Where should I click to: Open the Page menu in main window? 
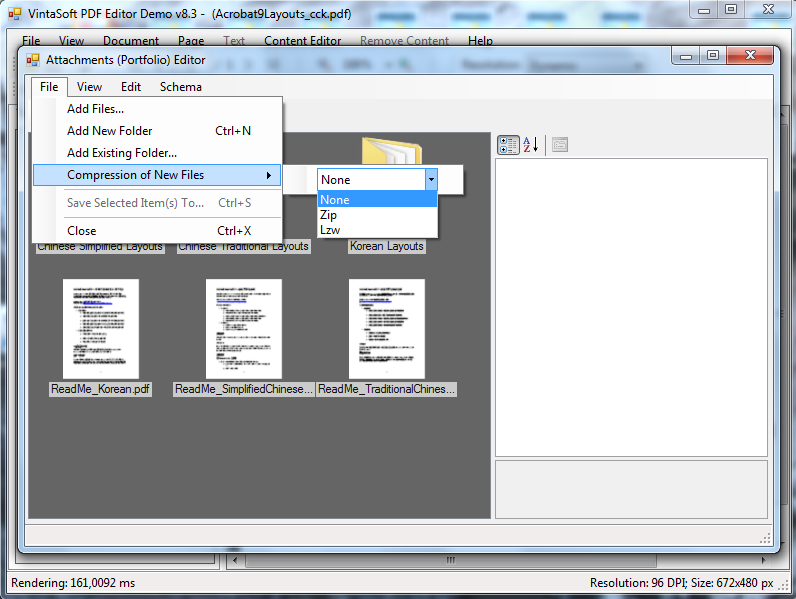click(x=191, y=41)
